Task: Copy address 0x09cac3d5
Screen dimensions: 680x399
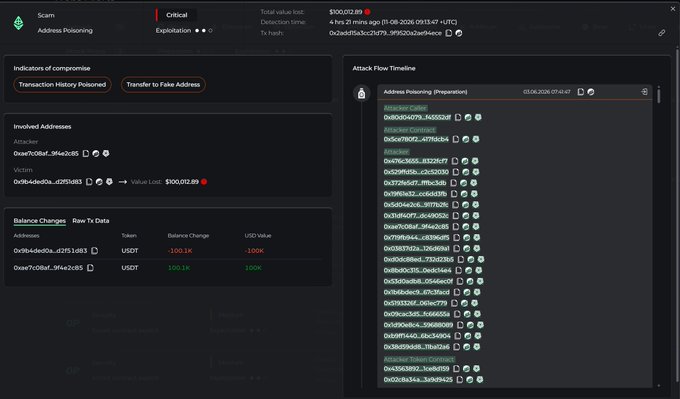Action: pyautogui.click(x=457, y=314)
